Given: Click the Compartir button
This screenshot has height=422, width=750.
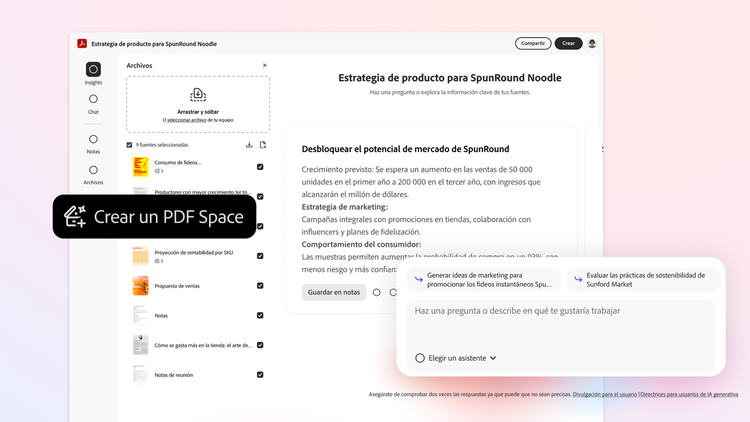Looking at the screenshot, I should 533,43.
